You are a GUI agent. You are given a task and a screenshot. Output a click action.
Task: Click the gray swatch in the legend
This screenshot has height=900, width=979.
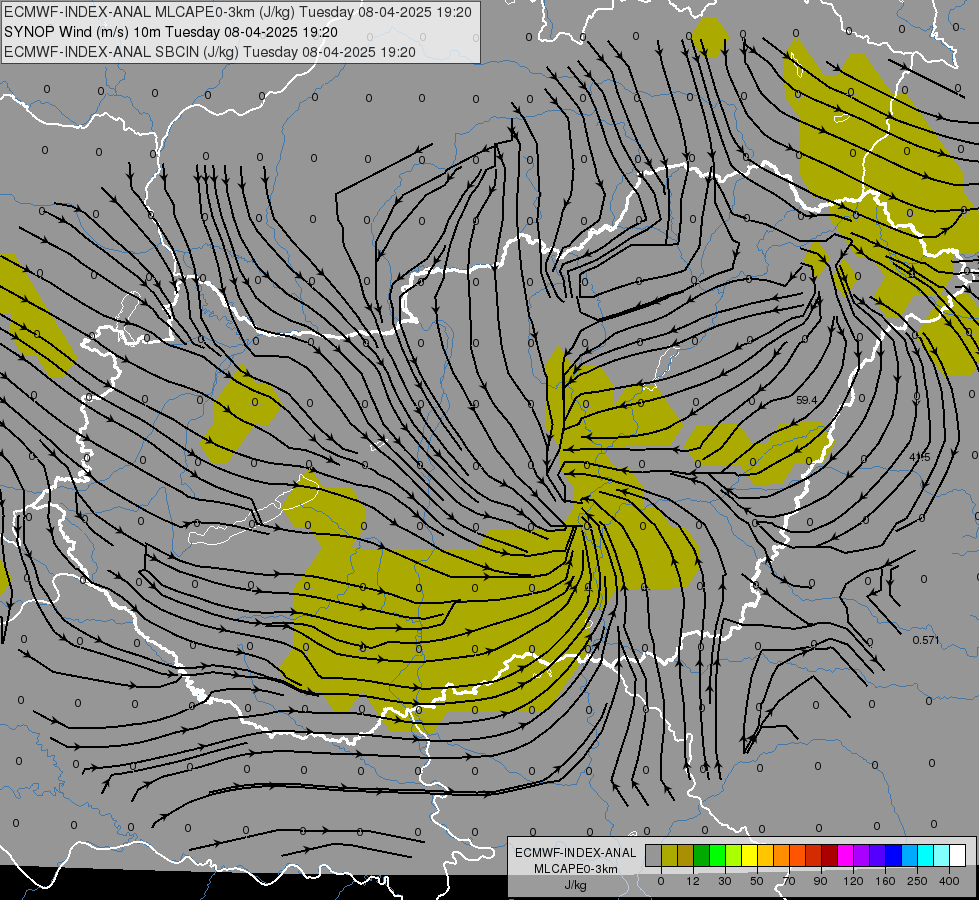click(654, 855)
